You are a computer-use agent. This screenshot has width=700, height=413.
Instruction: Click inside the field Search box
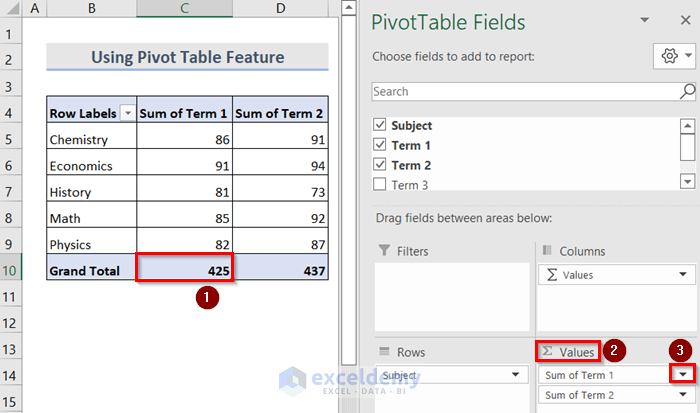(520, 91)
